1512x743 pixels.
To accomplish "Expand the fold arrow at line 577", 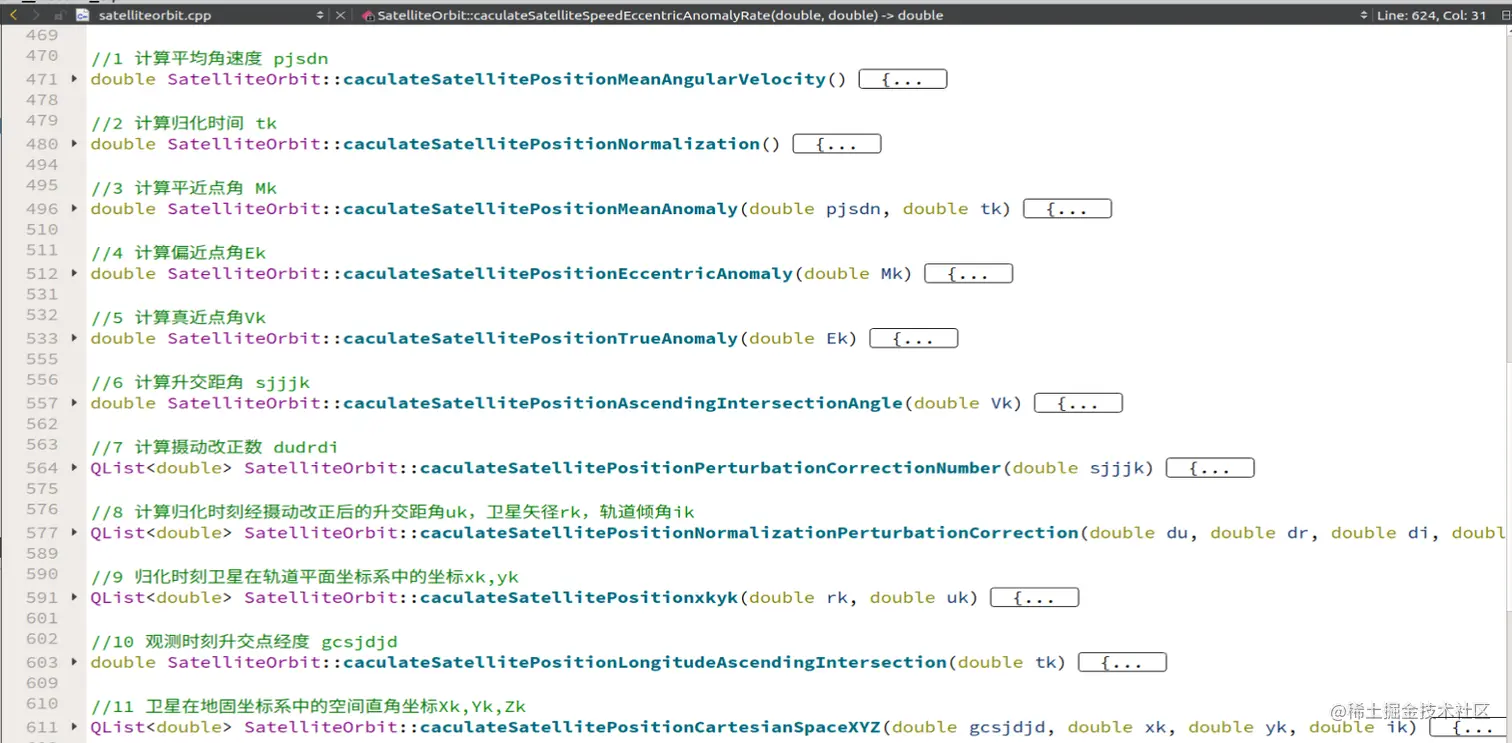I will tap(74, 532).
